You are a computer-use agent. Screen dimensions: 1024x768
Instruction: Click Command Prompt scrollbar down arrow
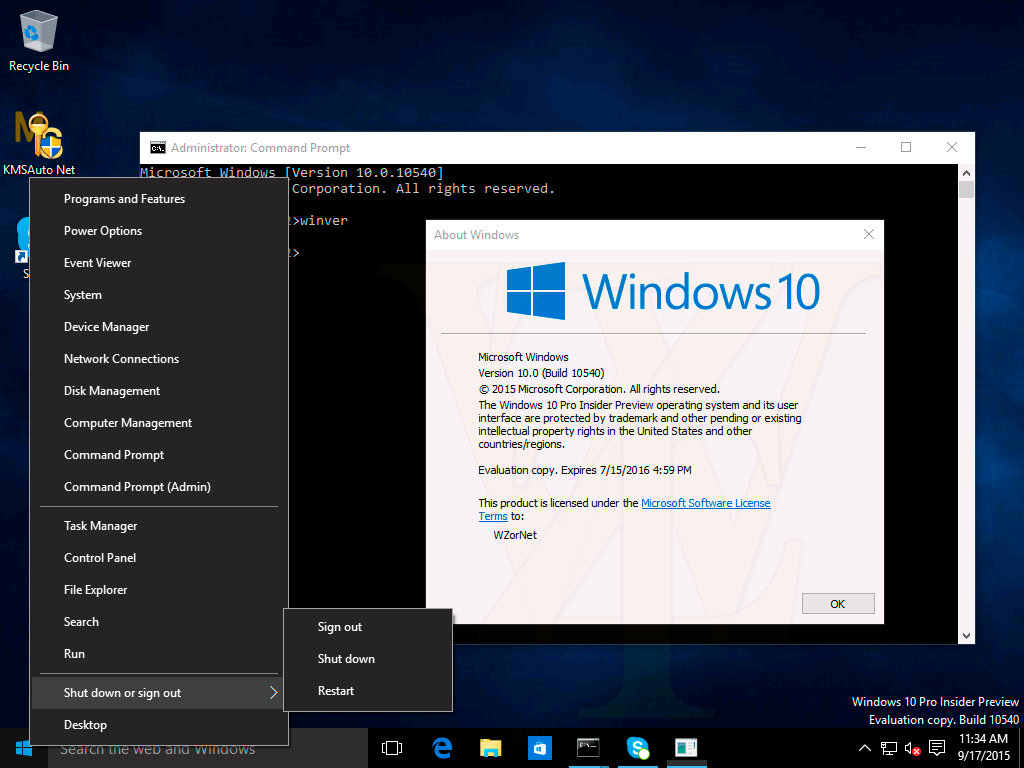[x=967, y=636]
